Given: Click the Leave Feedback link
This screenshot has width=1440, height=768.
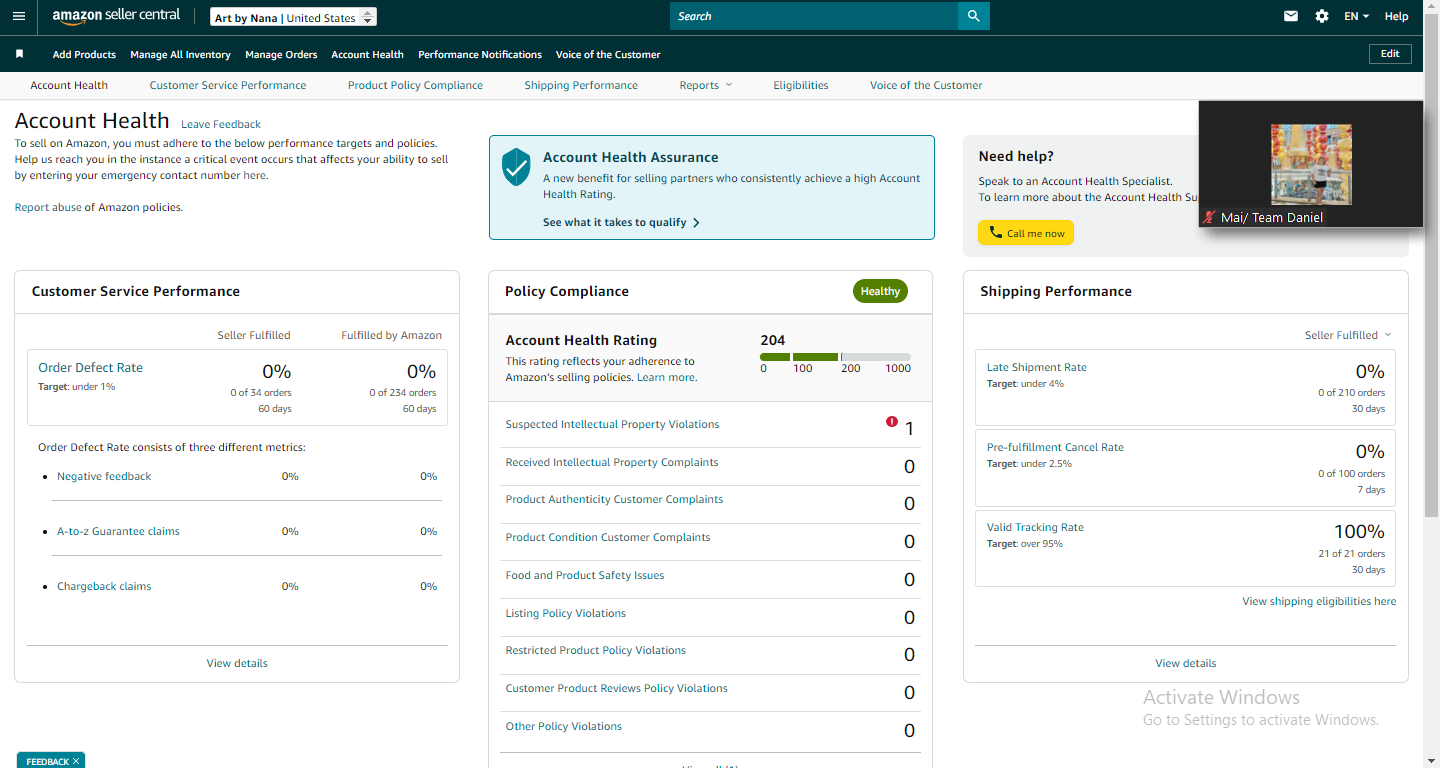Looking at the screenshot, I should 221,124.
